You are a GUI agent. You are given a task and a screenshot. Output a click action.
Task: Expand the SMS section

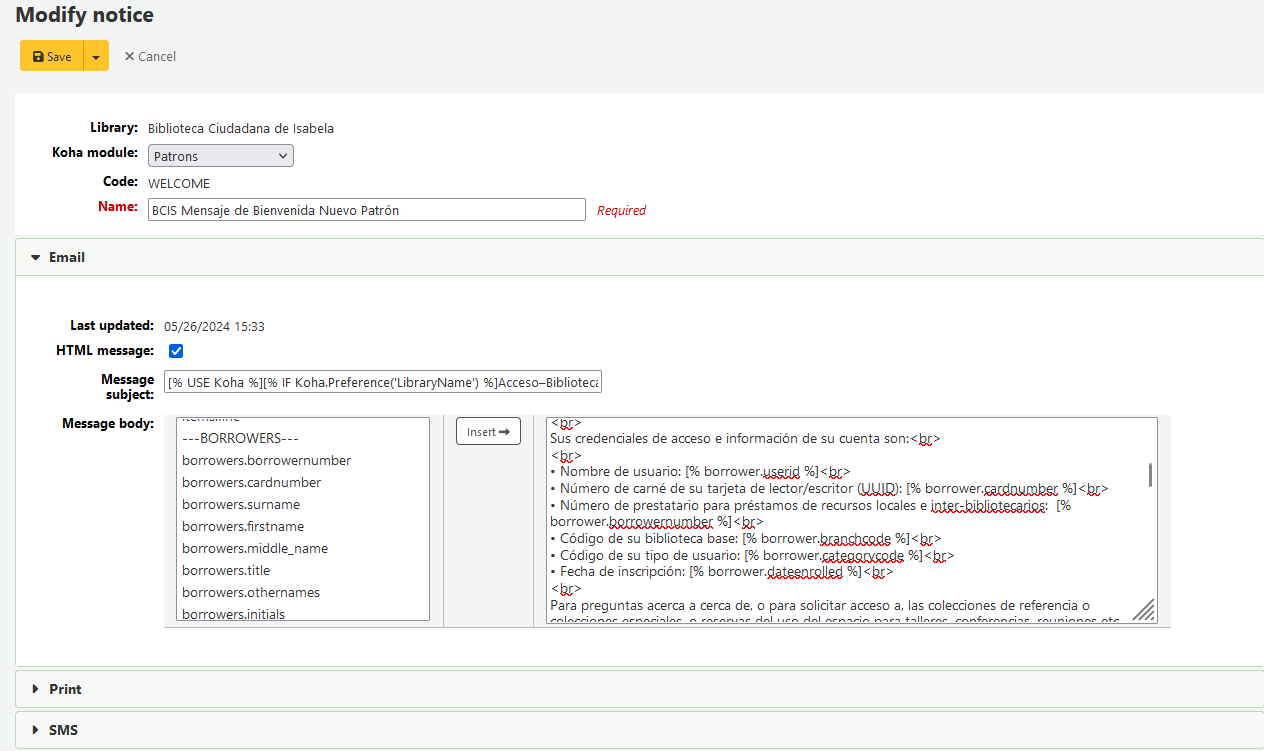click(x=63, y=731)
